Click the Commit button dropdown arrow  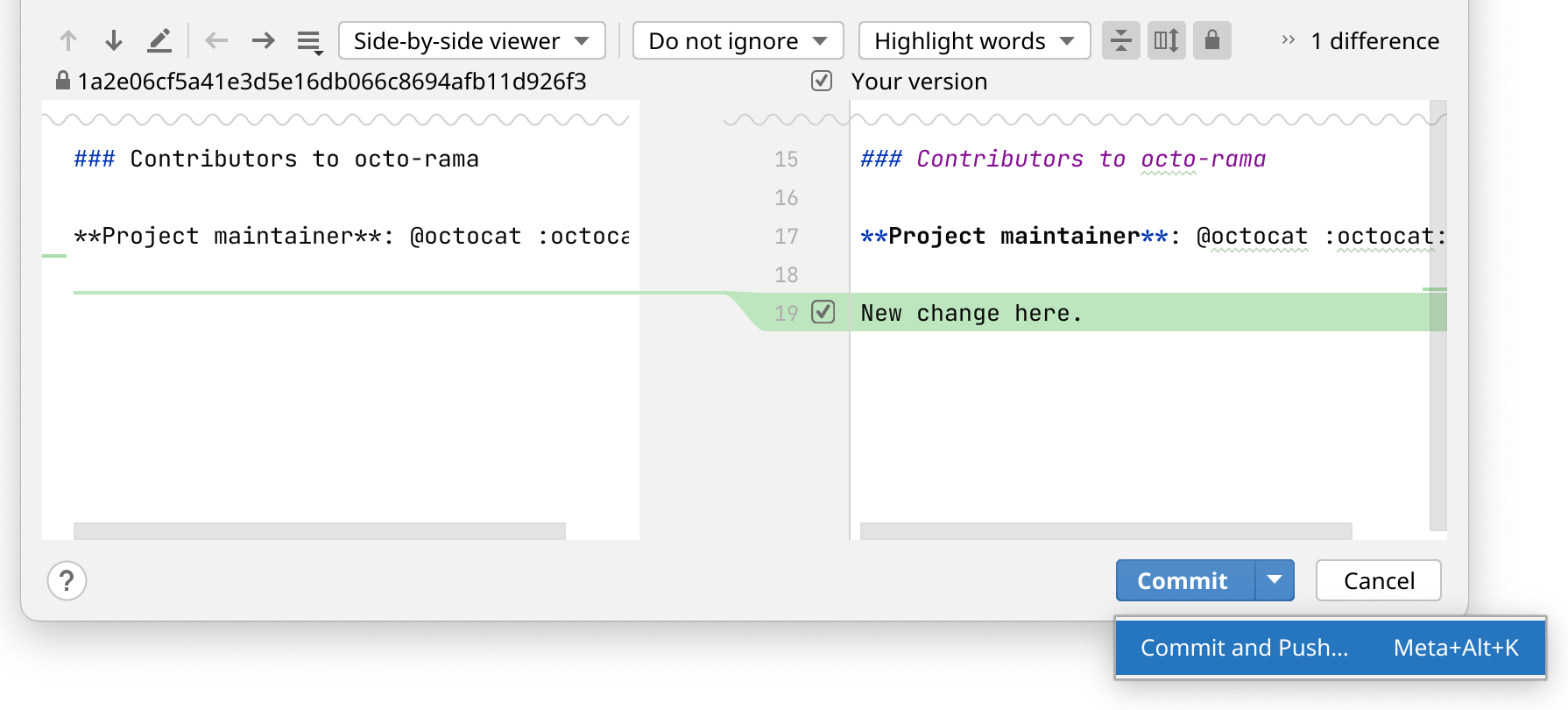point(1275,580)
